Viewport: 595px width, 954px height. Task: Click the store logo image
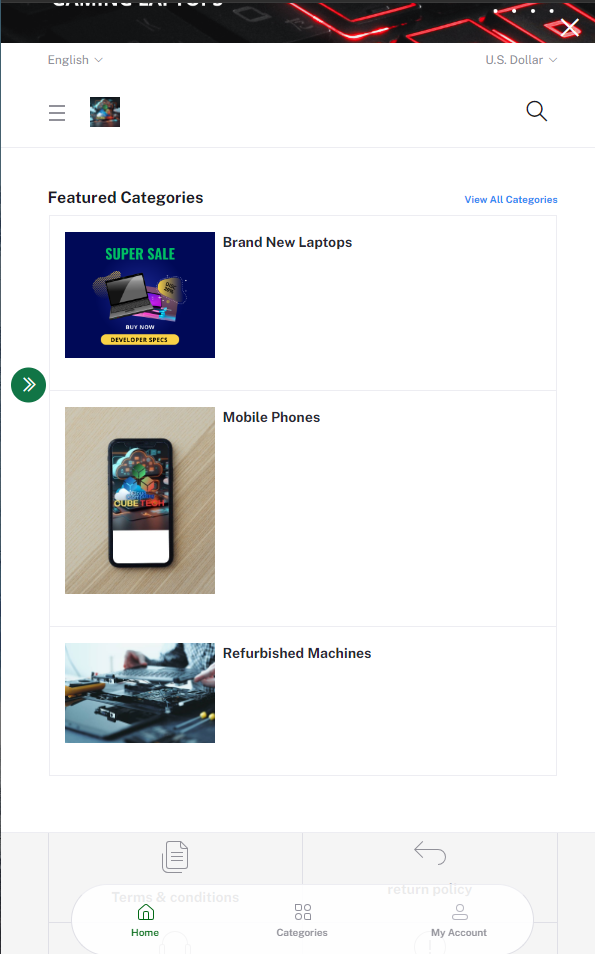[105, 112]
